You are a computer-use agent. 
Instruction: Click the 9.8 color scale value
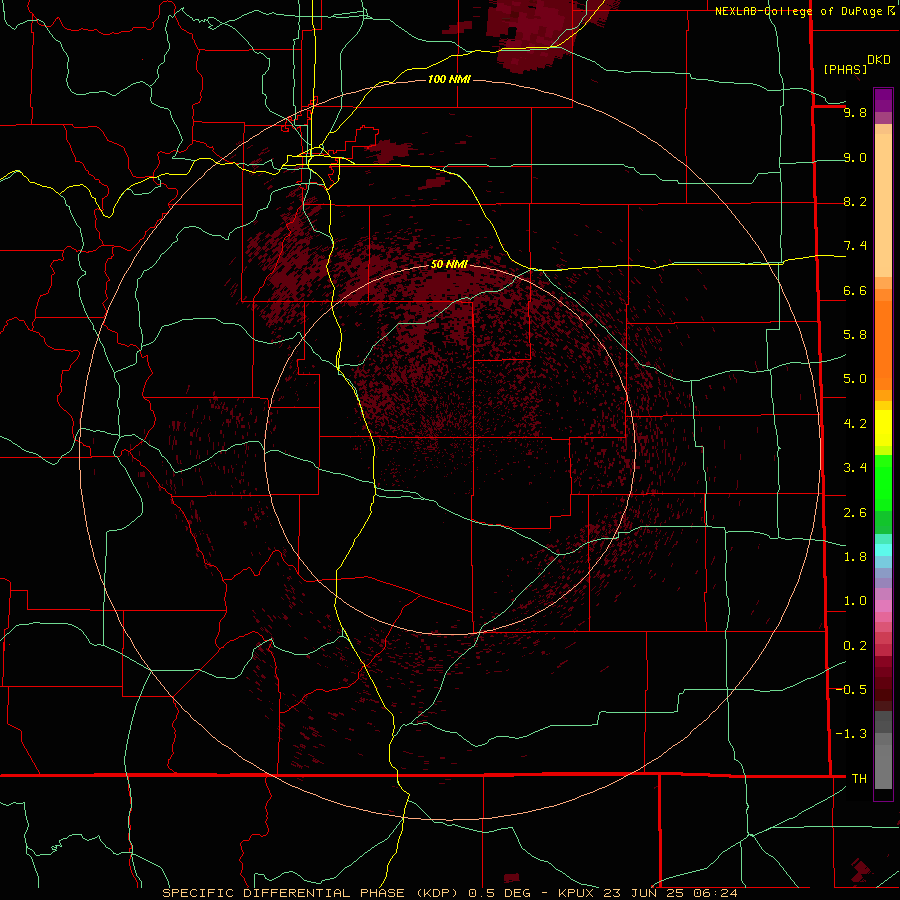[x=855, y=112]
